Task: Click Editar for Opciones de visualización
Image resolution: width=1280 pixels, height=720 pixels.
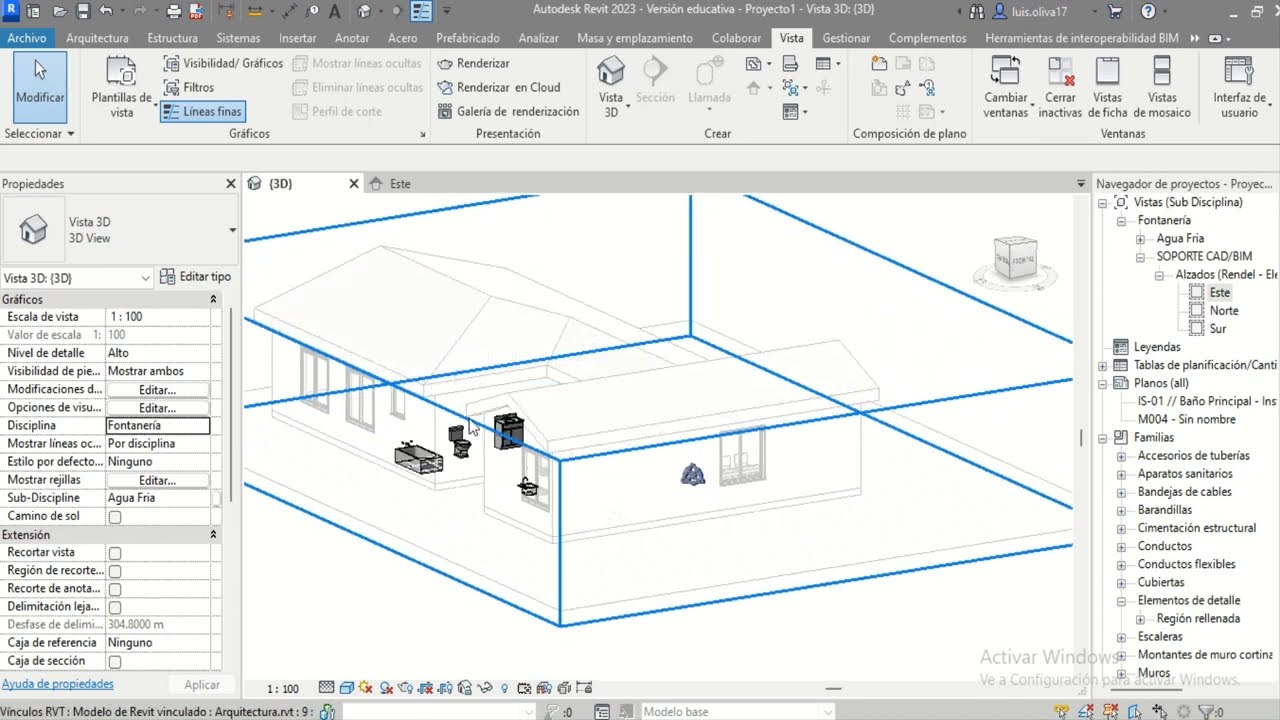Action: click(x=157, y=408)
